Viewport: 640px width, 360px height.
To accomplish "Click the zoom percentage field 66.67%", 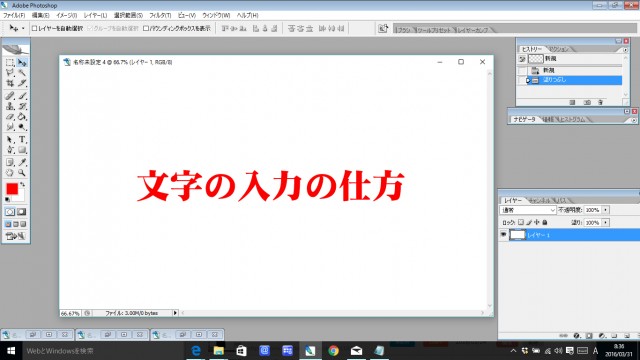I will (70, 313).
